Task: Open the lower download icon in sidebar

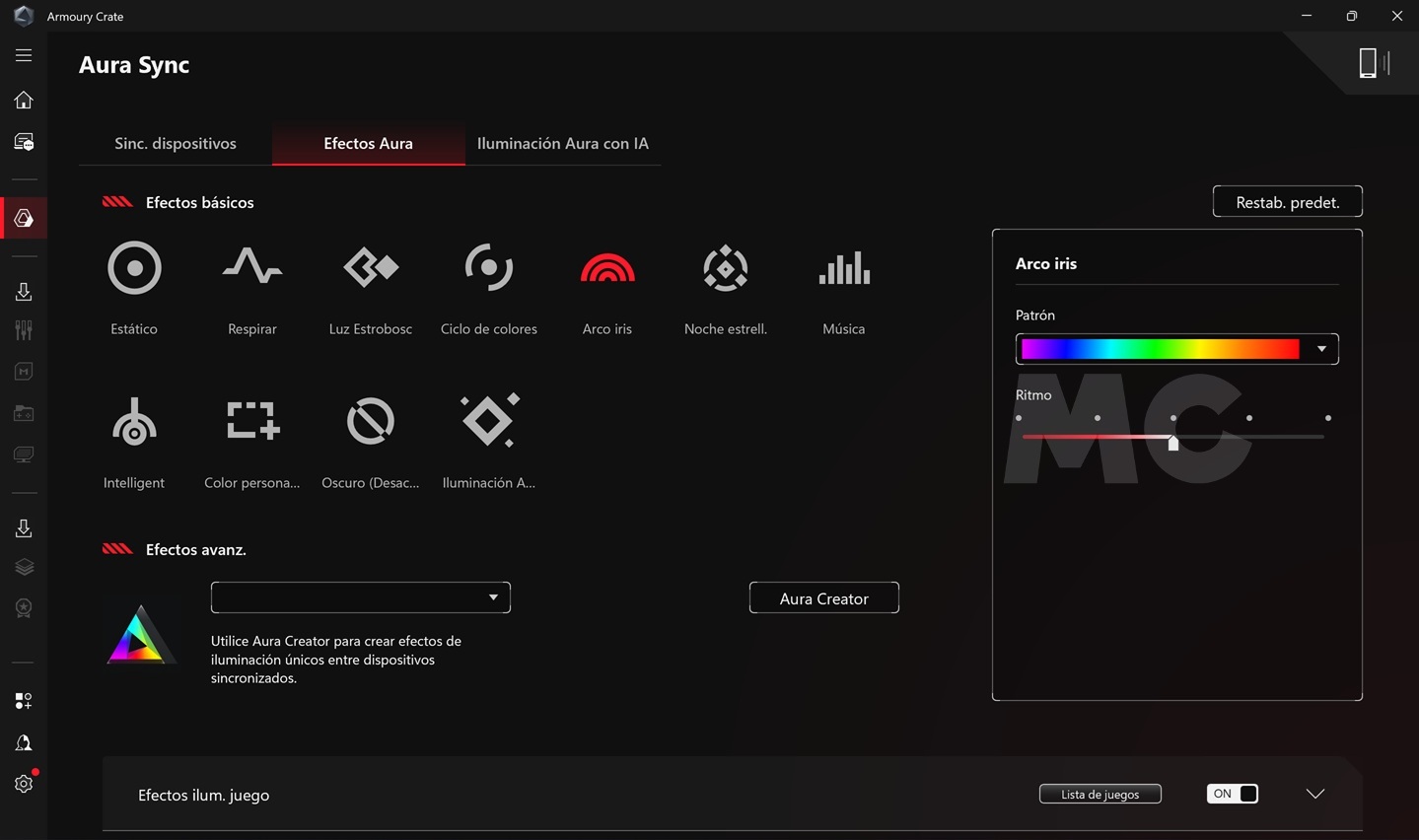Action: click(24, 528)
